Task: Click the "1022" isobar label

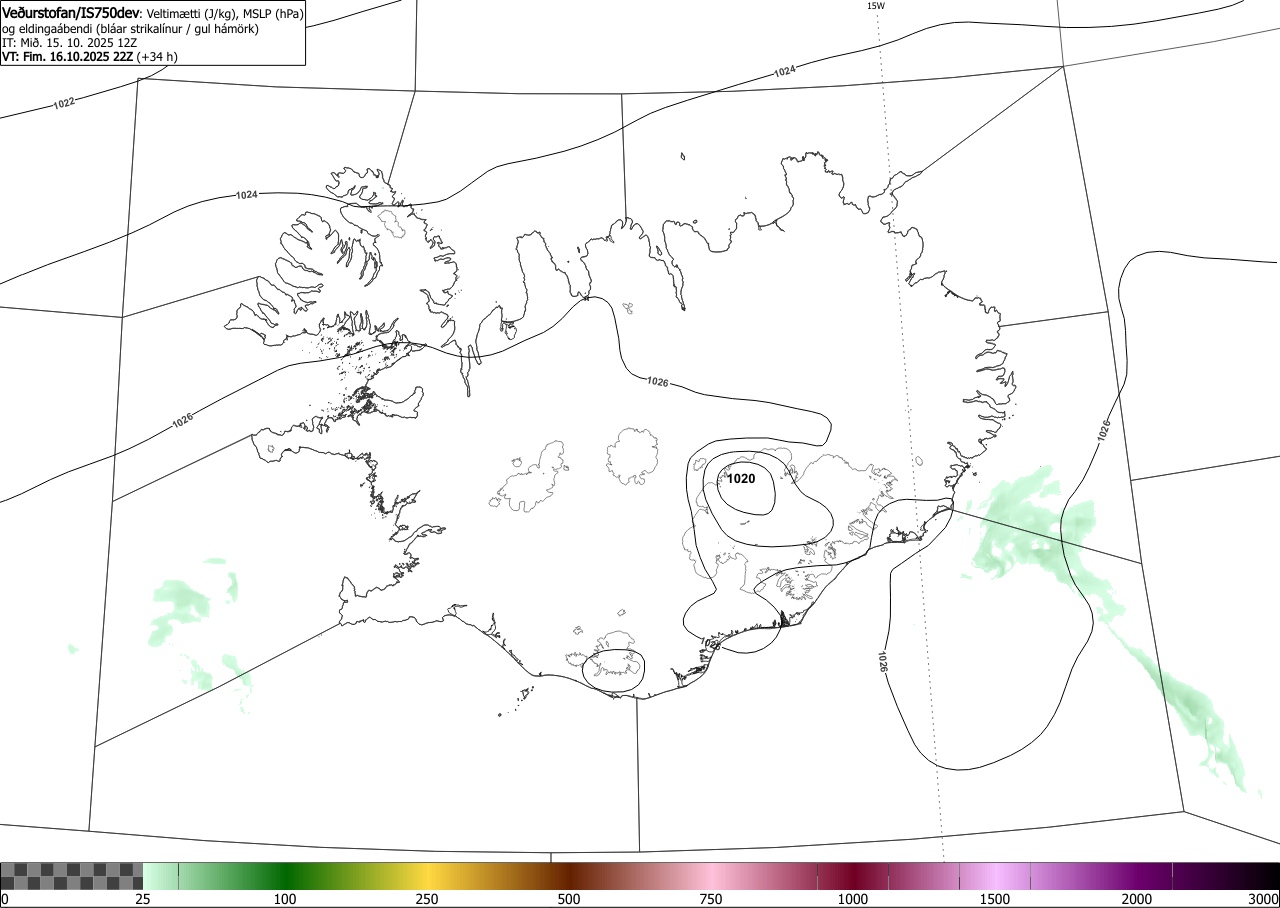Action: coord(64,103)
